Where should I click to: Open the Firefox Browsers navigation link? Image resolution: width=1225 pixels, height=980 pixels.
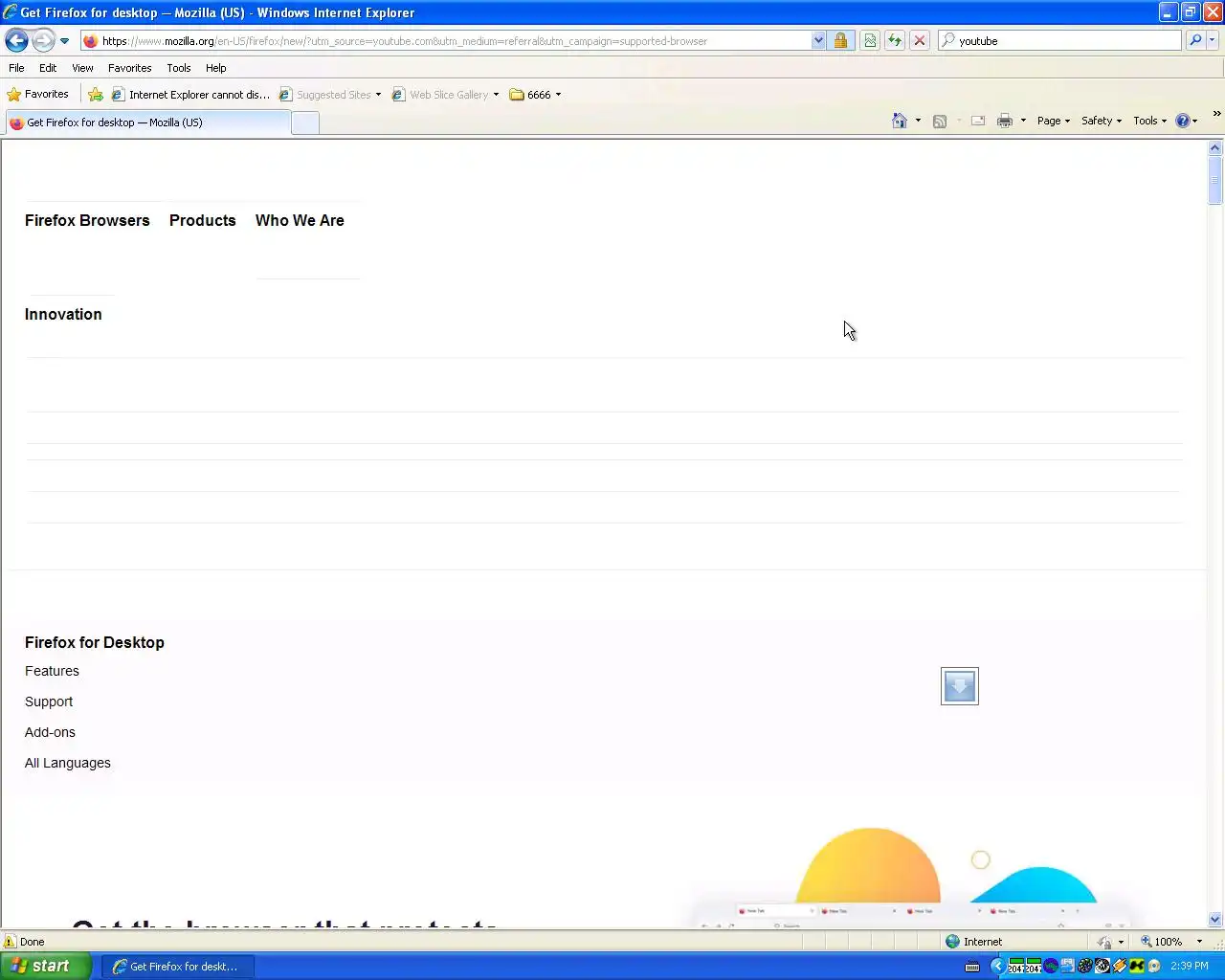(x=87, y=220)
